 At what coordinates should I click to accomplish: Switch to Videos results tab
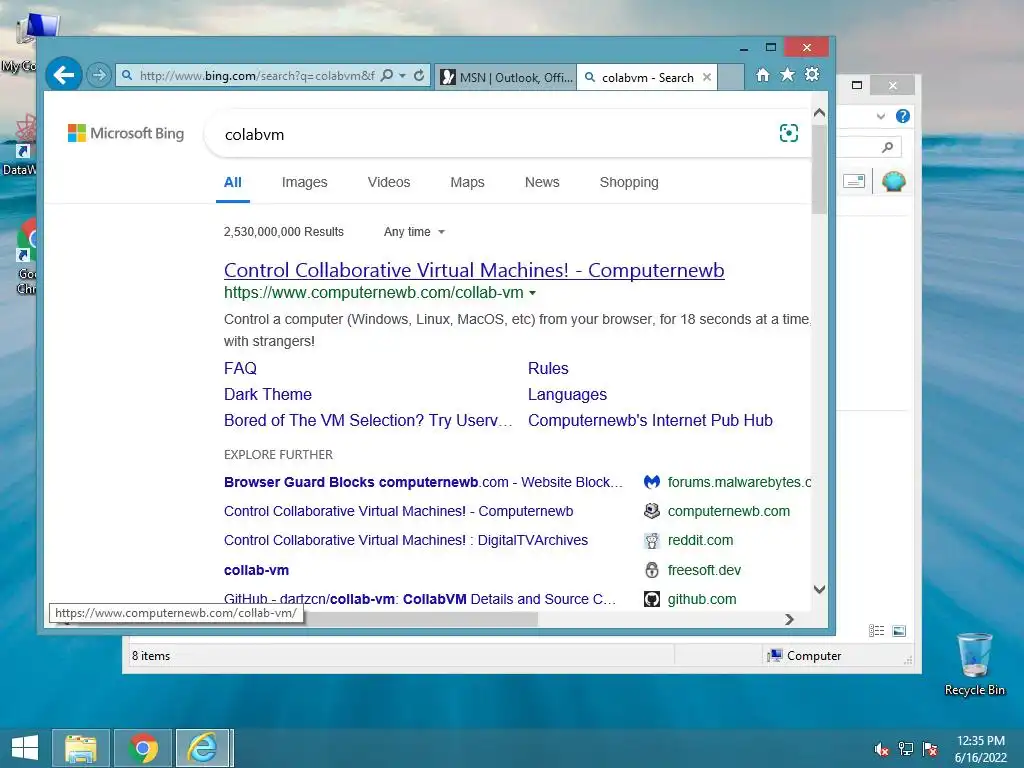(389, 182)
